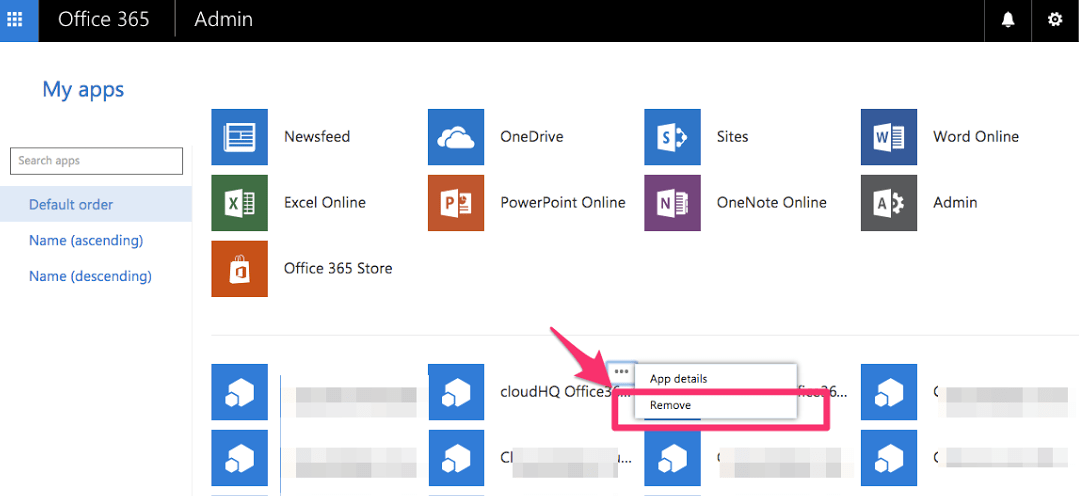Open the Excel Online tile icon
Image resolution: width=1079 pixels, height=496 pixels.
point(239,203)
